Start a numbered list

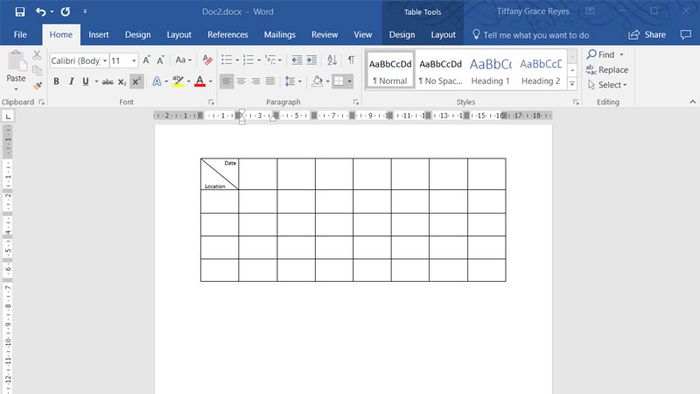(x=249, y=60)
